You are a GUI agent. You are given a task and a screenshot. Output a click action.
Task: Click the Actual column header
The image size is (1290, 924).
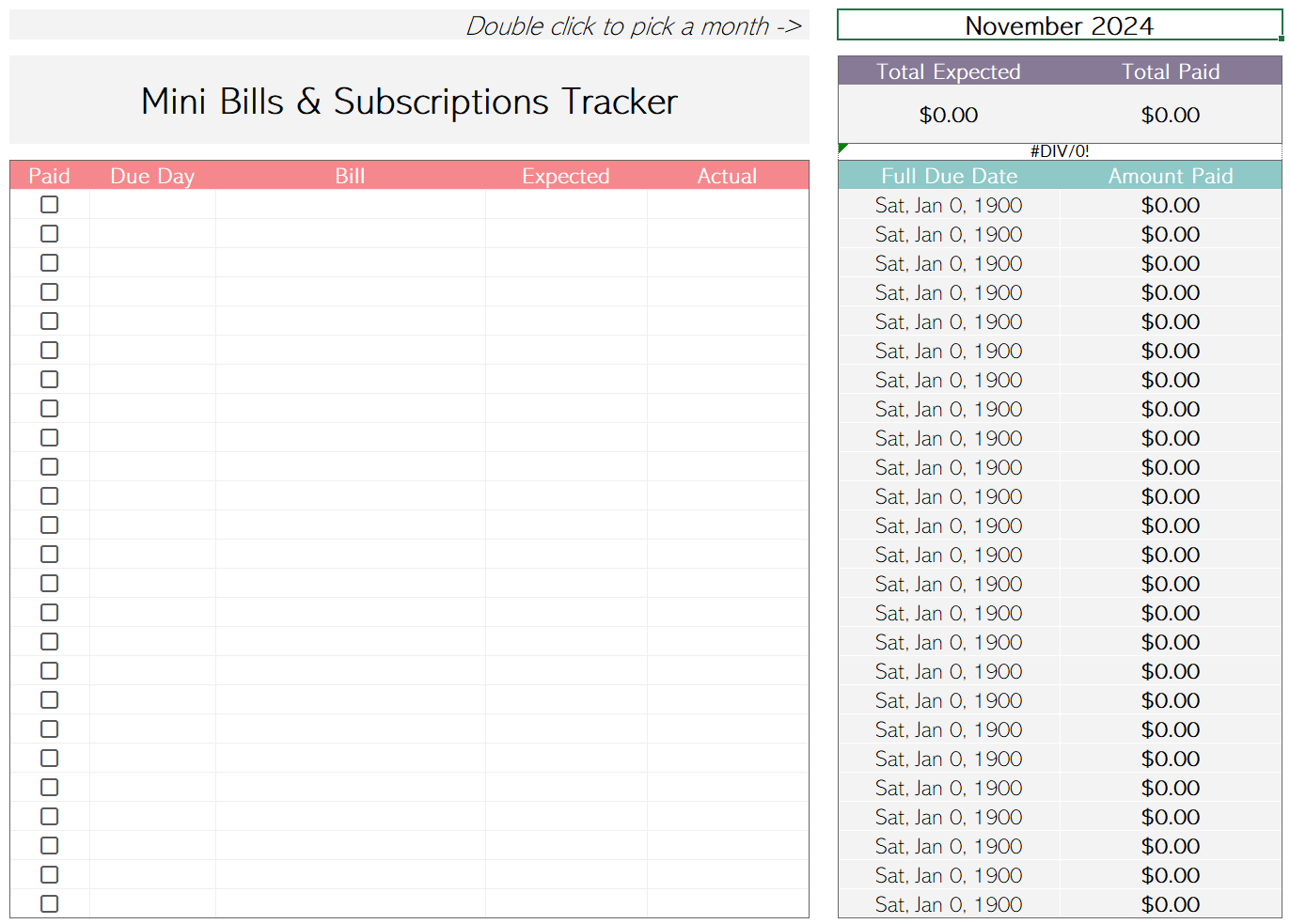(x=728, y=176)
